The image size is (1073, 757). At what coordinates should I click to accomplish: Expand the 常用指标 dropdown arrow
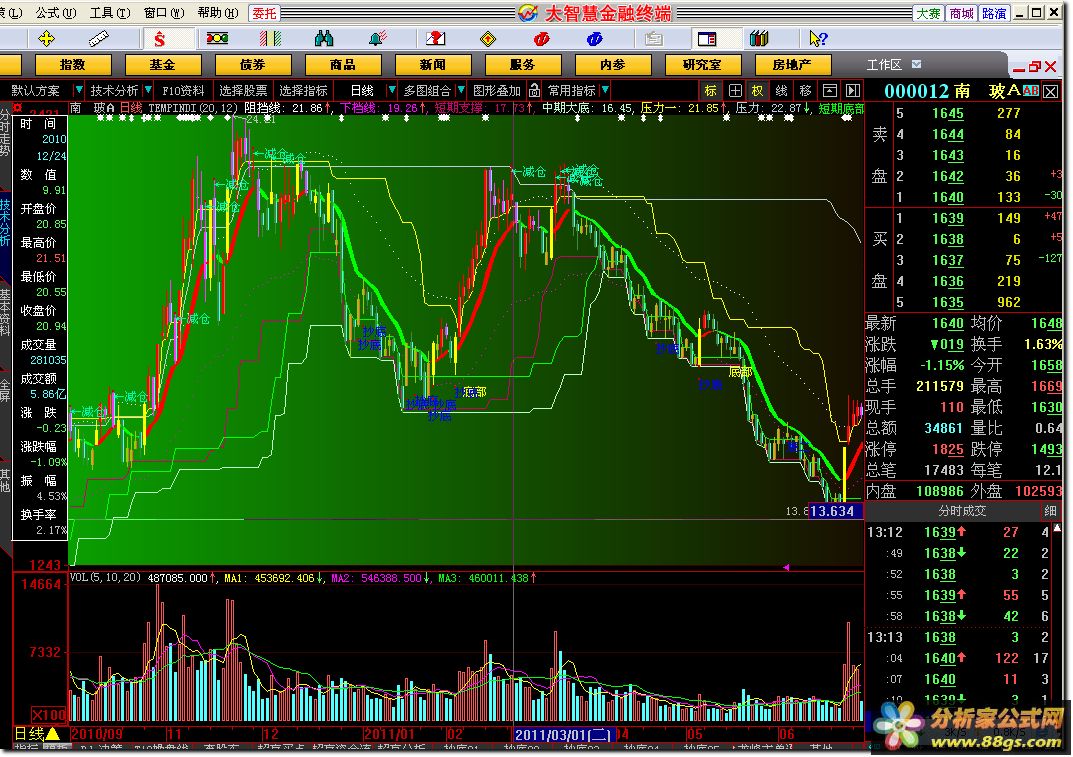coord(605,90)
